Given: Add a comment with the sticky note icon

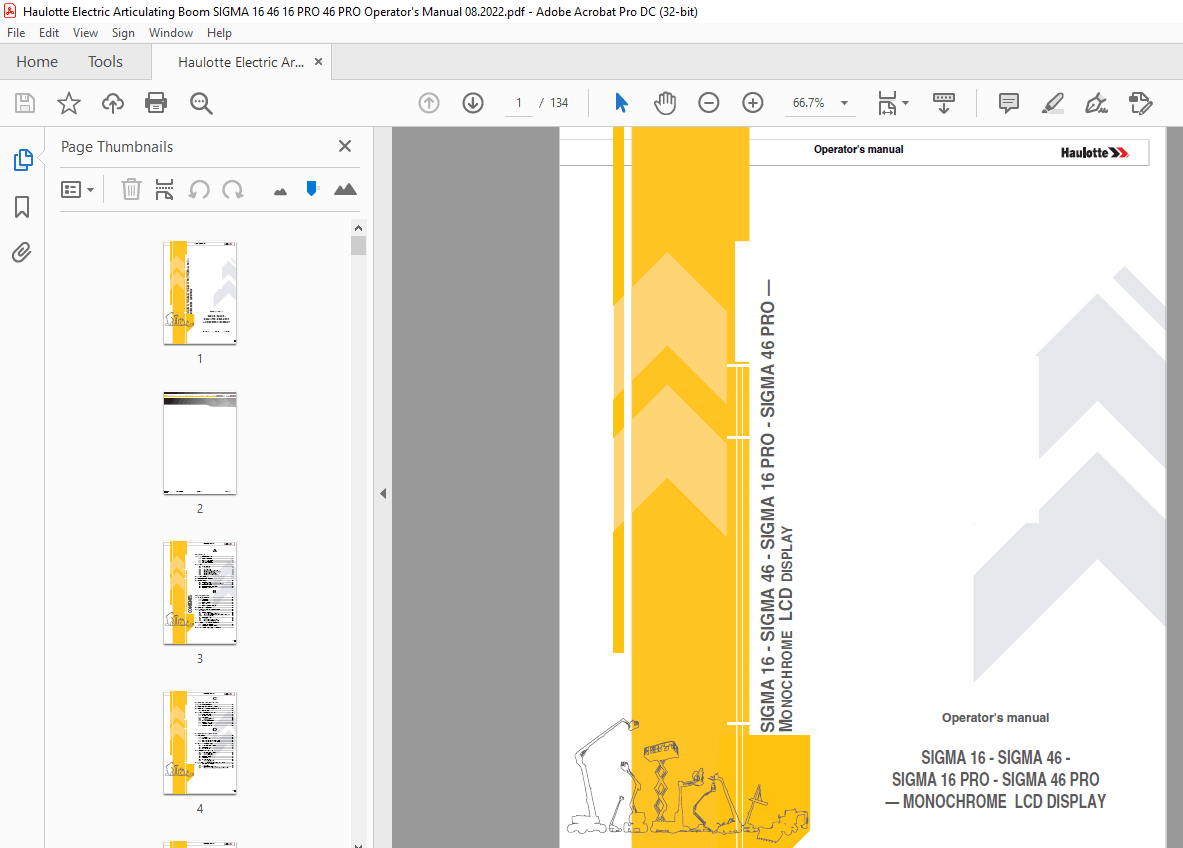Looking at the screenshot, I should 1009,103.
